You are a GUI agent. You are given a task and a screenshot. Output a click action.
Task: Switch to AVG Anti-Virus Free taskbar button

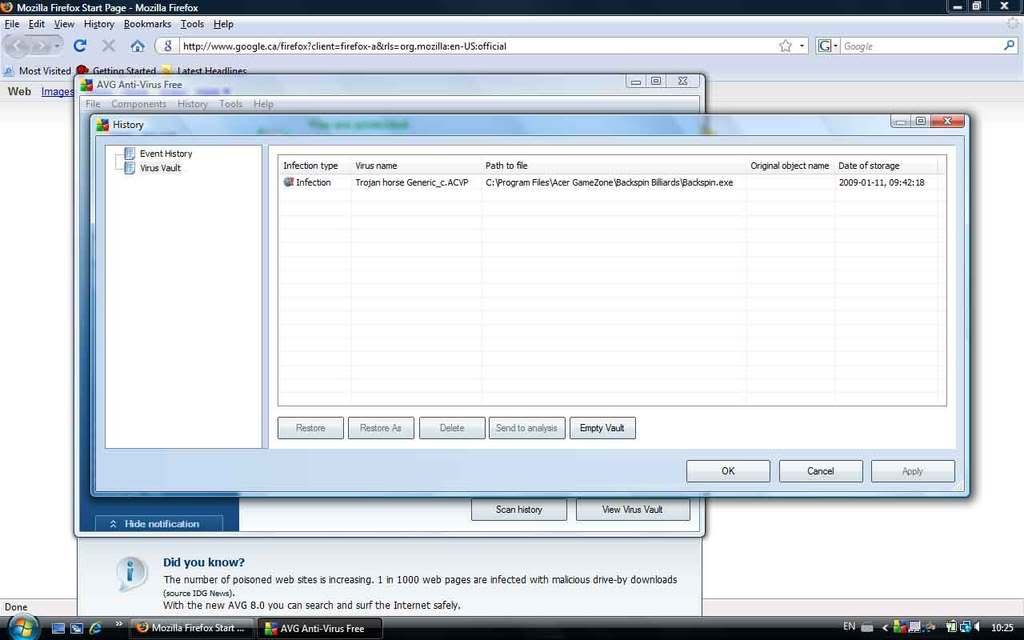pos(319,628)
